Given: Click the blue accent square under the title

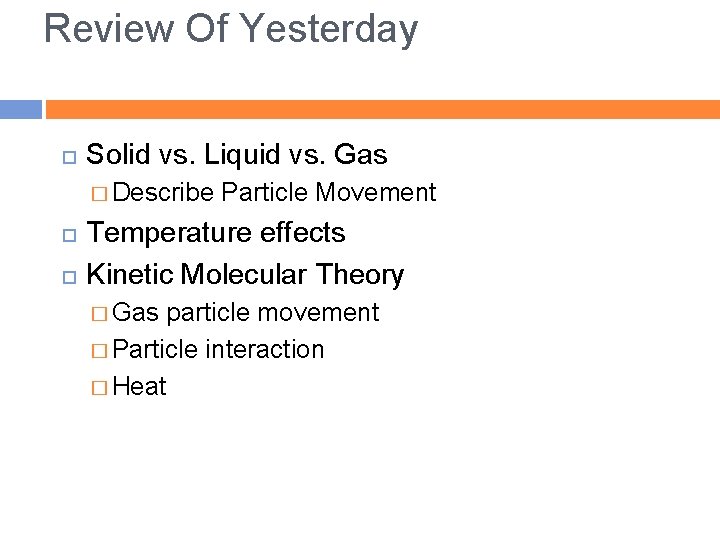Looking at the screenshot, I should 21,109.
